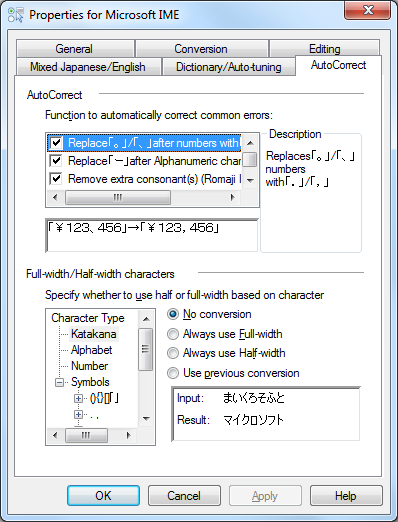
Task: Click right arrow of AutoCorrect horizontal scrollbar
Action: pos(233,197)
